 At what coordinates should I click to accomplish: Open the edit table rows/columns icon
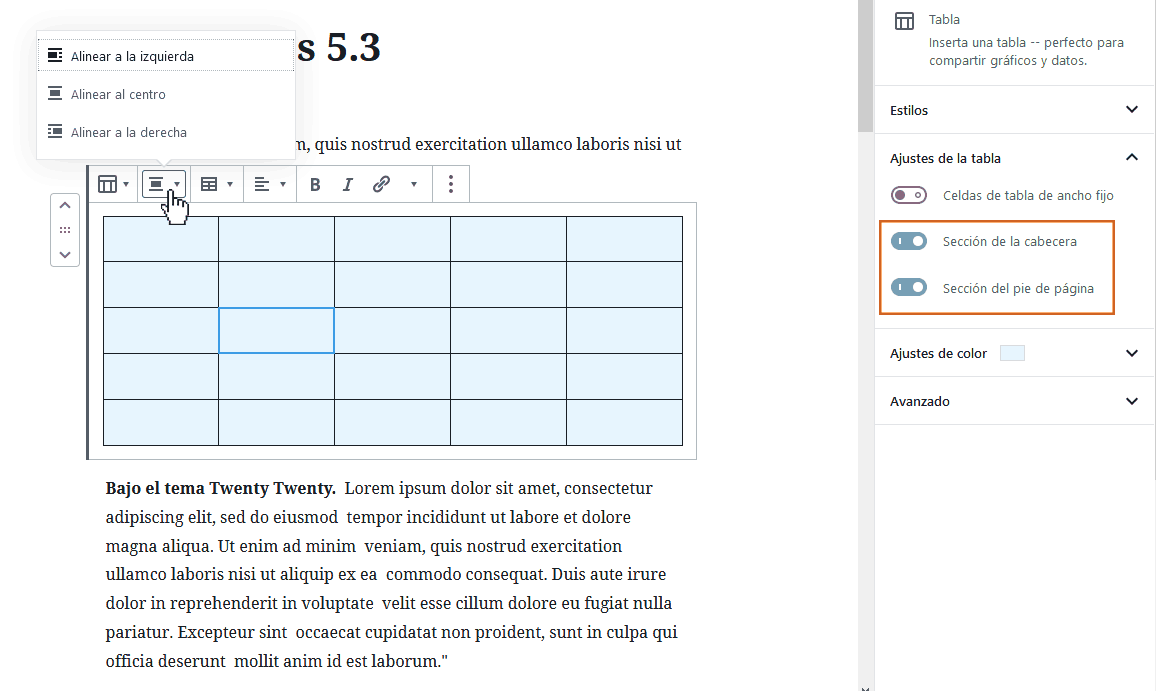(216, 185)
